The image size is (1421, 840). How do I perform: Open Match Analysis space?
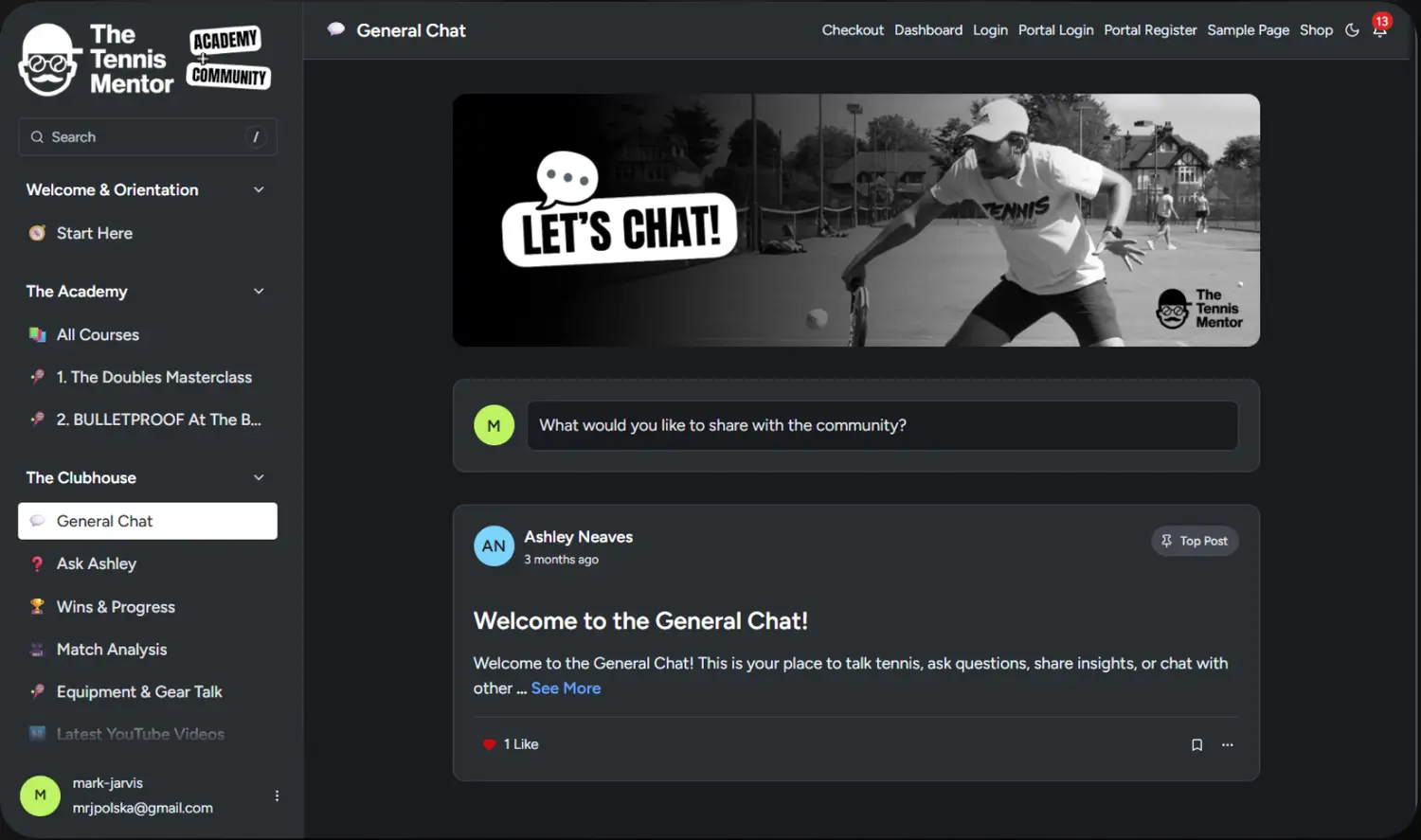click(148, 650)
